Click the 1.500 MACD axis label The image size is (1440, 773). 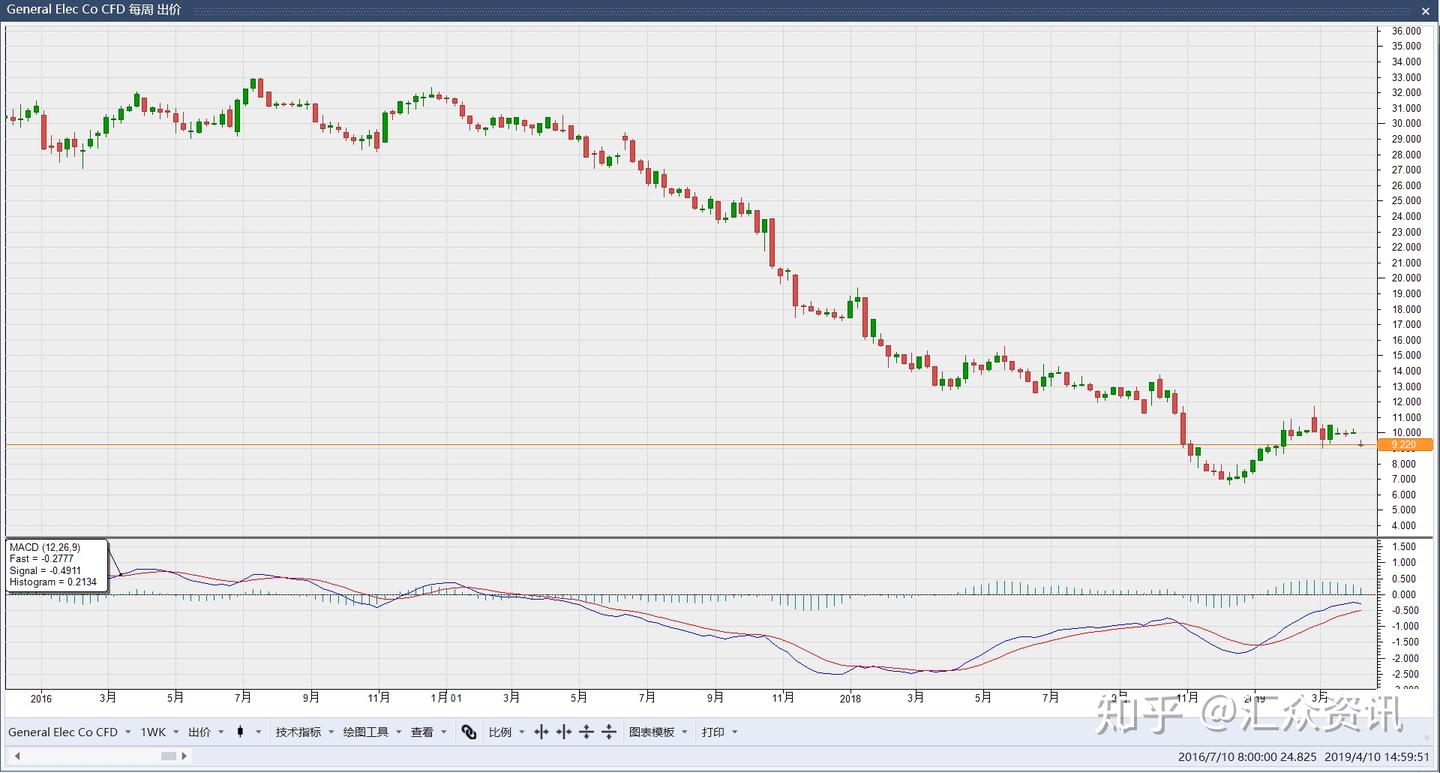click(1404, 547)
